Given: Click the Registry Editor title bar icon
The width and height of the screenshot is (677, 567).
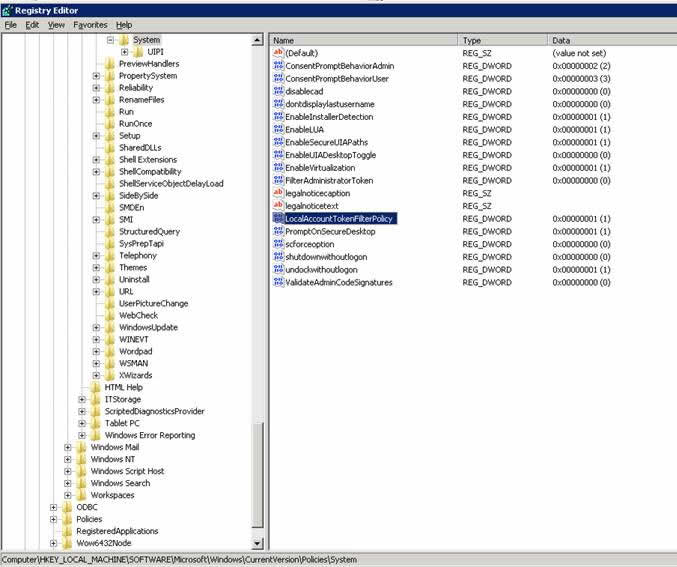Looking at the screenshot, I should pyautogui.click(x=8, y=8).
